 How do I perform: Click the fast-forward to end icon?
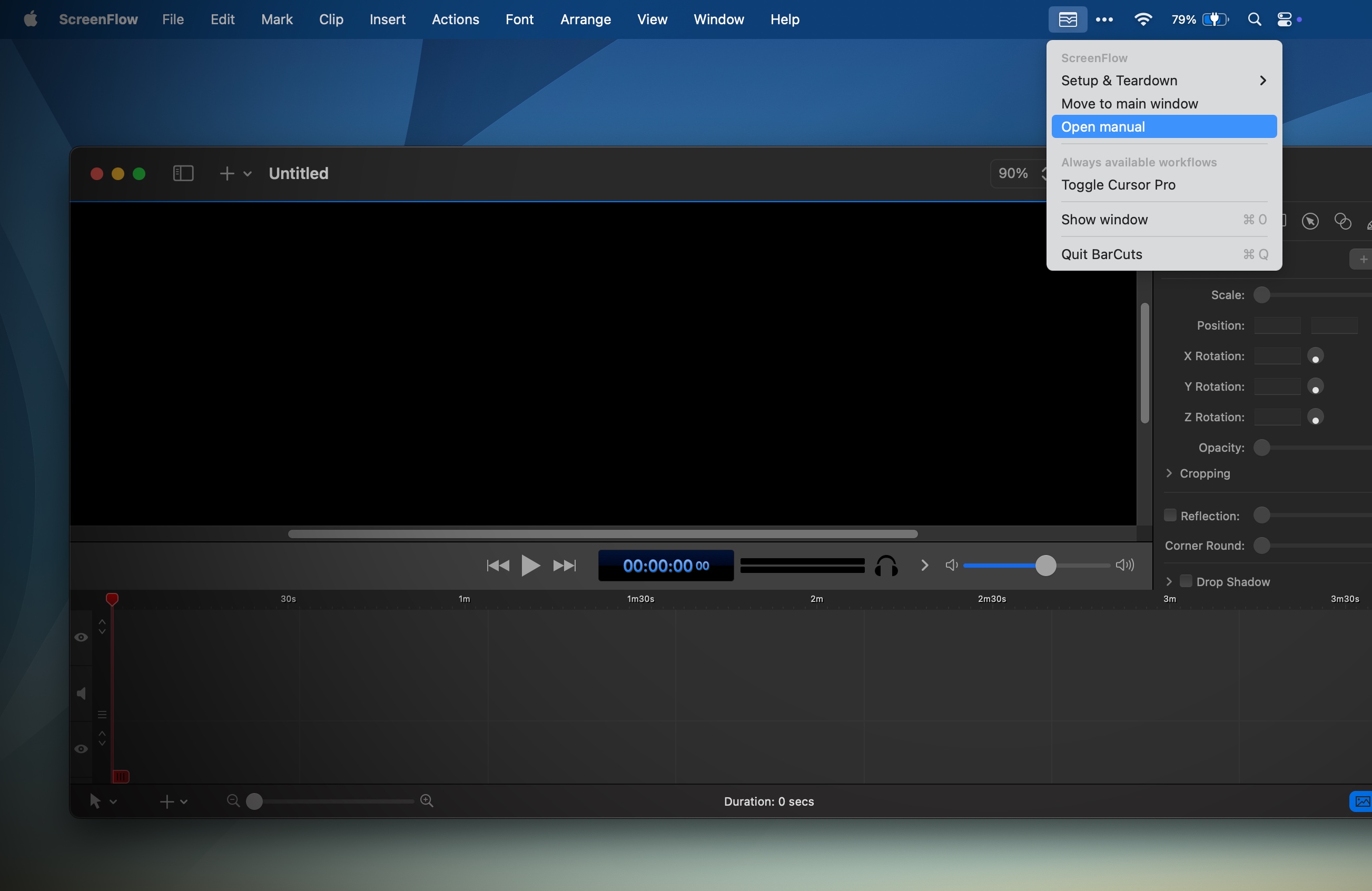[565, 566]
